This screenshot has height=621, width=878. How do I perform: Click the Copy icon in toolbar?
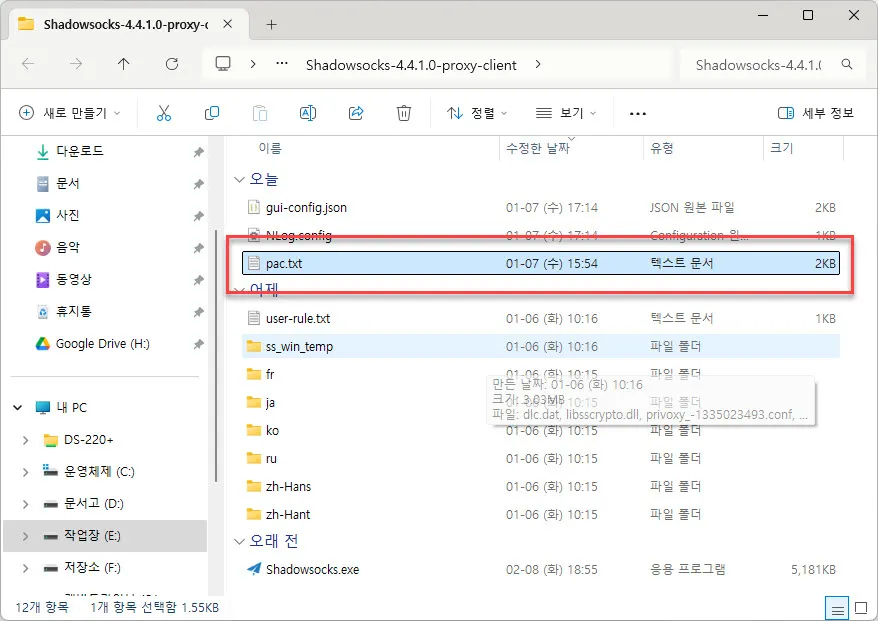(x=212, y=113)
